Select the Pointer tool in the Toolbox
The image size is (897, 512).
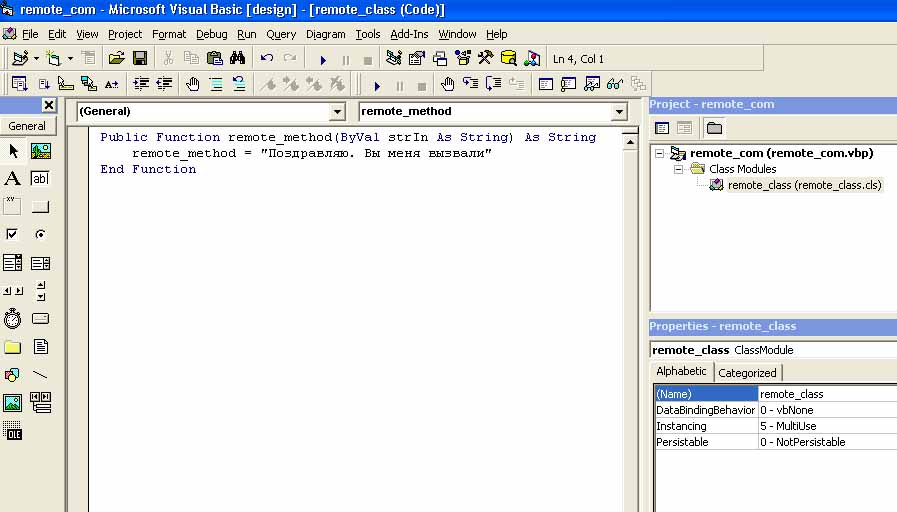(13, 151)
